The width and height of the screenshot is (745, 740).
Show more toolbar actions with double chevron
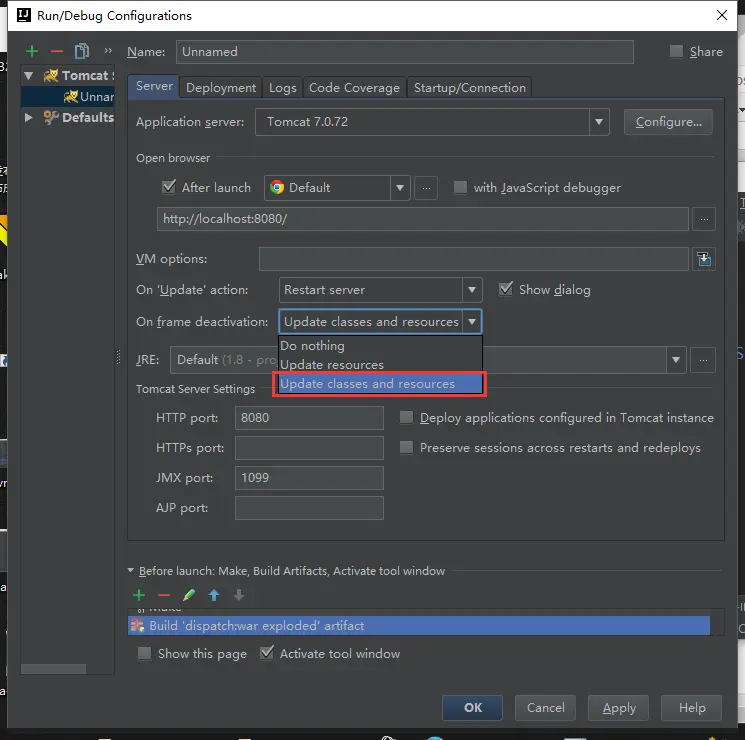tap(108, 50)
